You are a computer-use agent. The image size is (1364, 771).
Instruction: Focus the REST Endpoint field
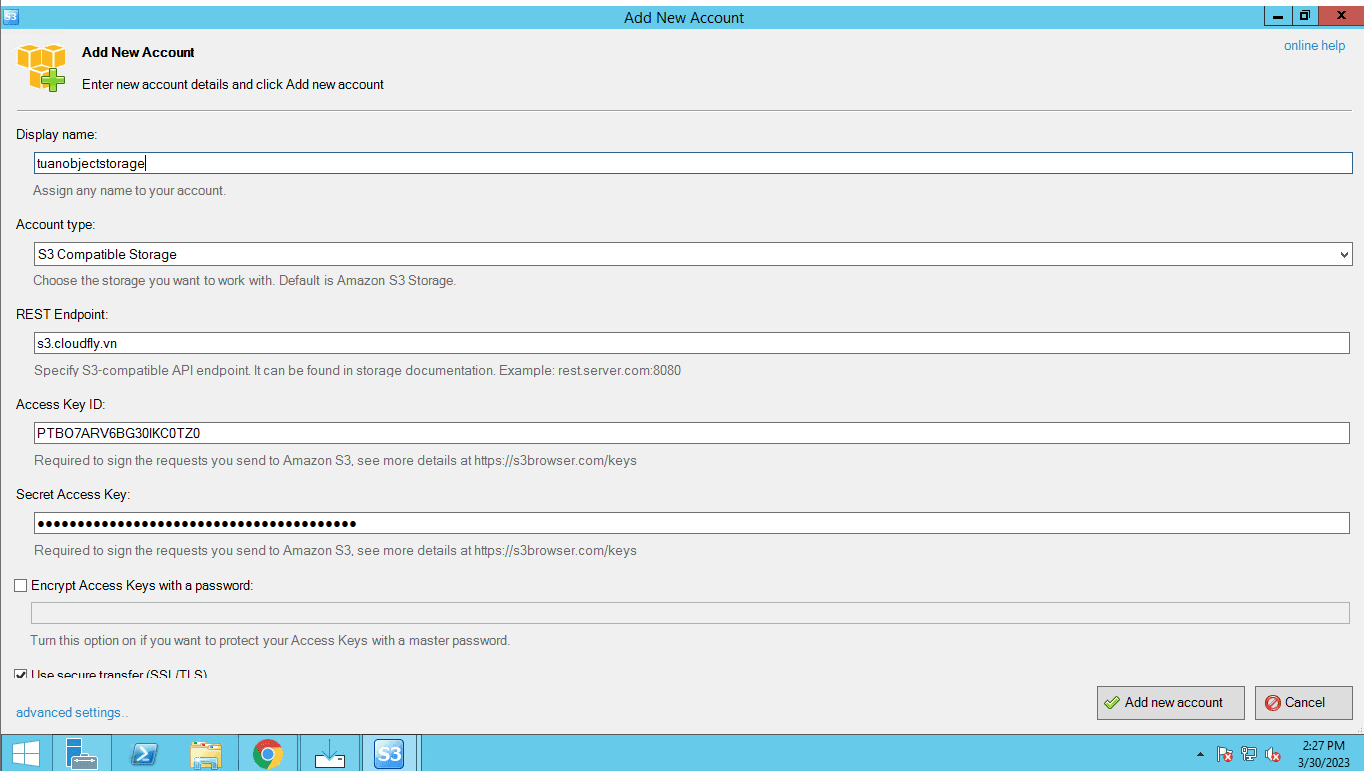point(691,343)
